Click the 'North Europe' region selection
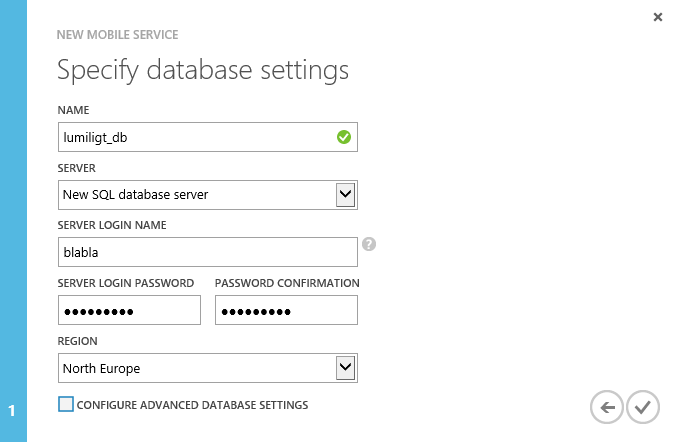This screenshot has width=675, height=442. click(x=195, y=368)
